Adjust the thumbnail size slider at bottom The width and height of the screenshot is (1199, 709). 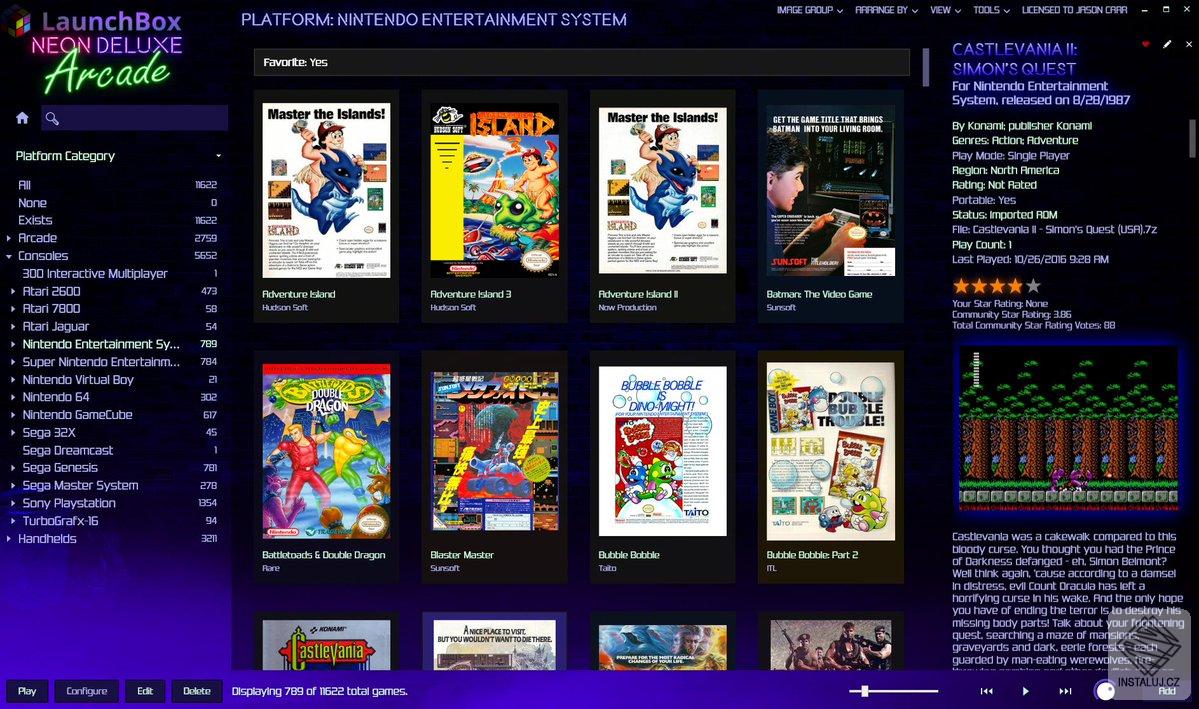pos(866,690)
